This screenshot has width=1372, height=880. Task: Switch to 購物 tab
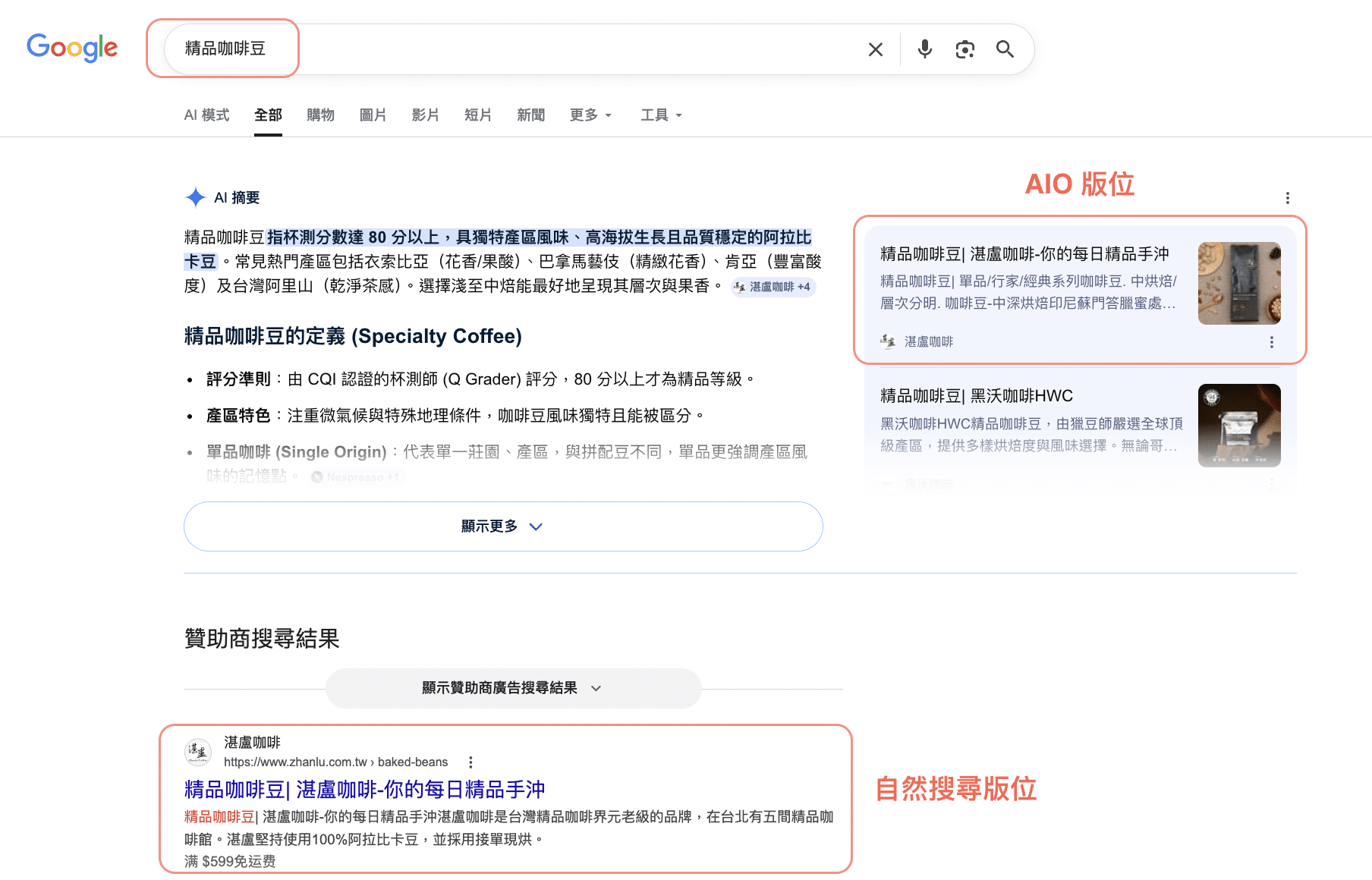point(320,115)
